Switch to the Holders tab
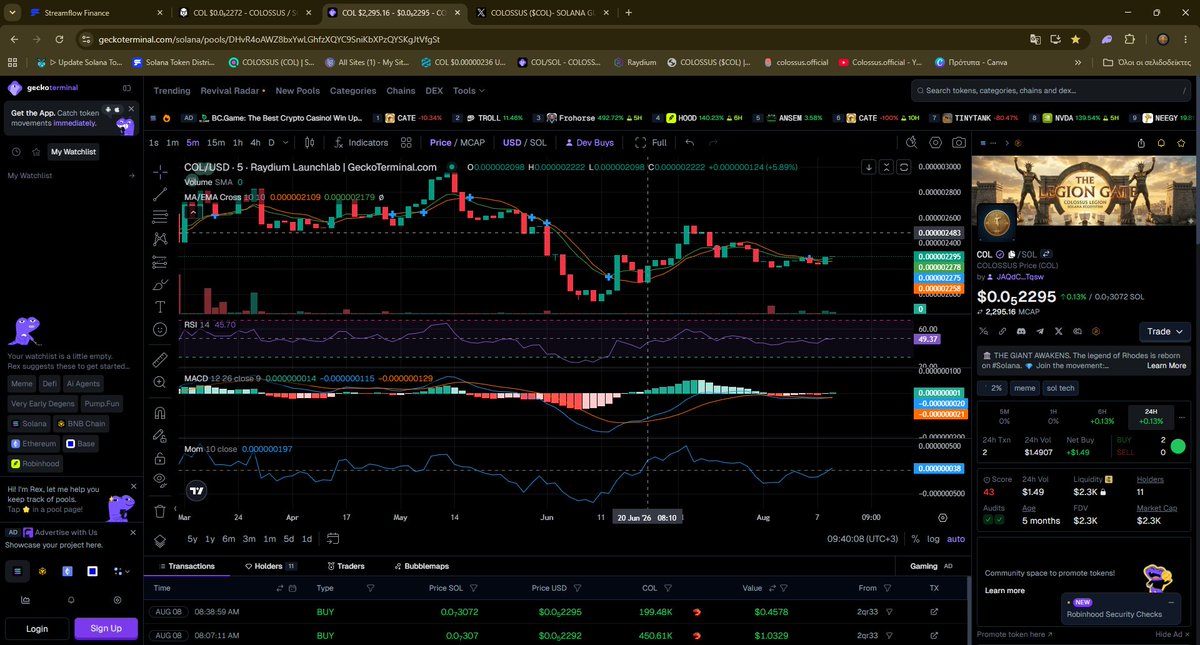Screen dimensions: 1200x645 270,566
